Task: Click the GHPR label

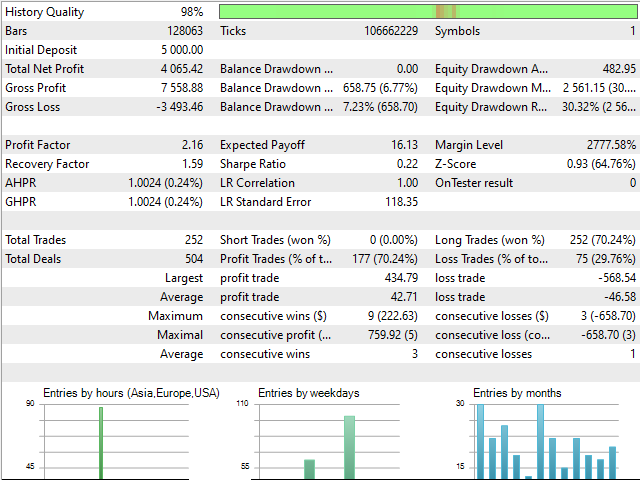Action: tap(20, 202)
